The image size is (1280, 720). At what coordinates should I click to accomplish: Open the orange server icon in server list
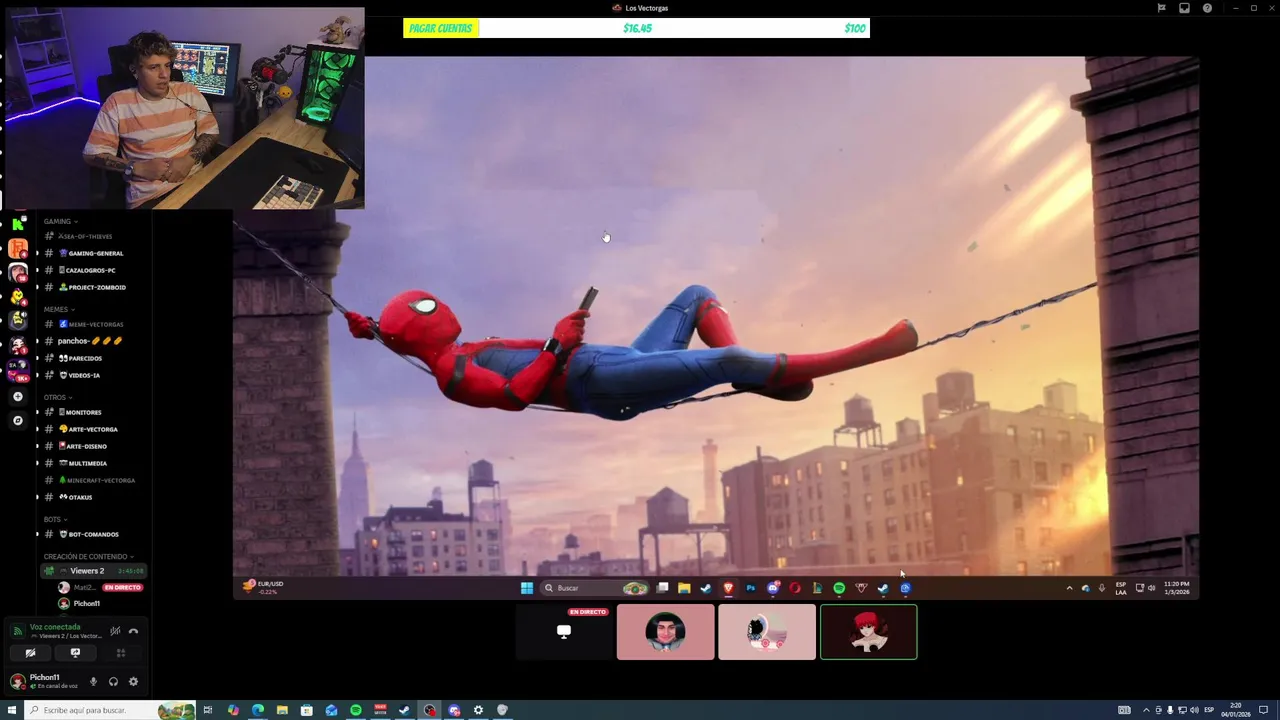coord(18,248)
